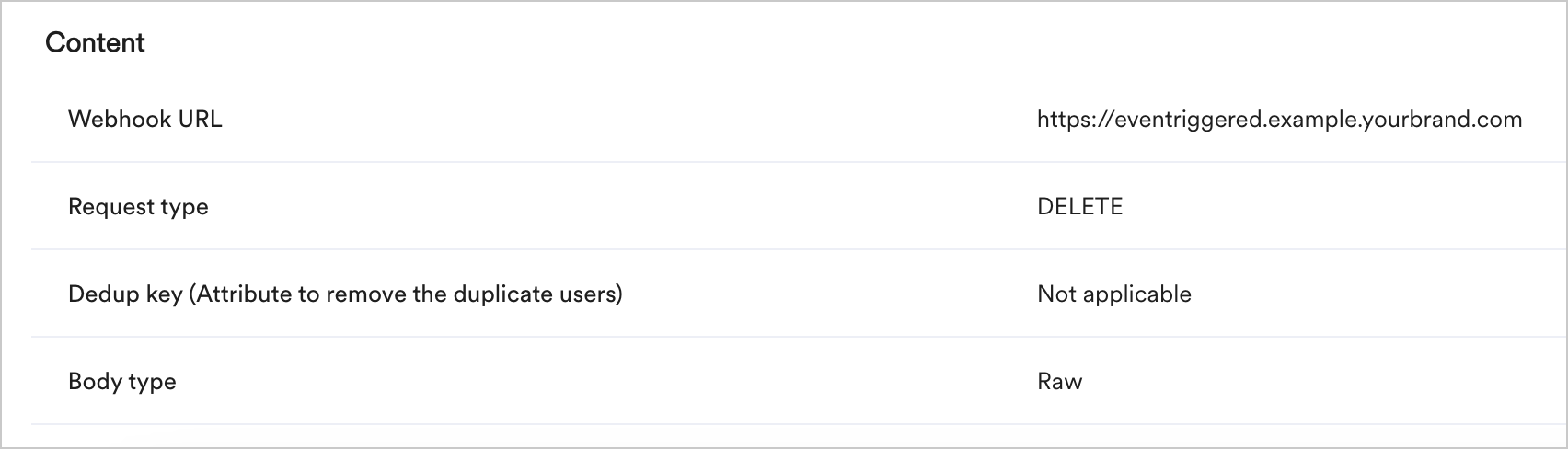Select the Raw body type value
Viewport: 1568px width, 449px height.
(1059, 382)
